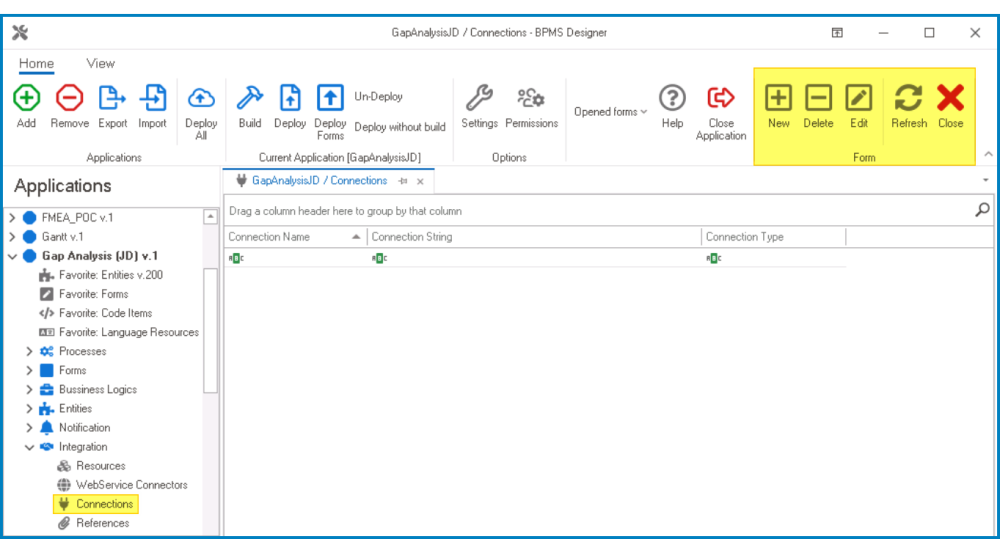Click the Connection String filter cell
This screenshot has height=539, width=1000.
click(534, 258)
